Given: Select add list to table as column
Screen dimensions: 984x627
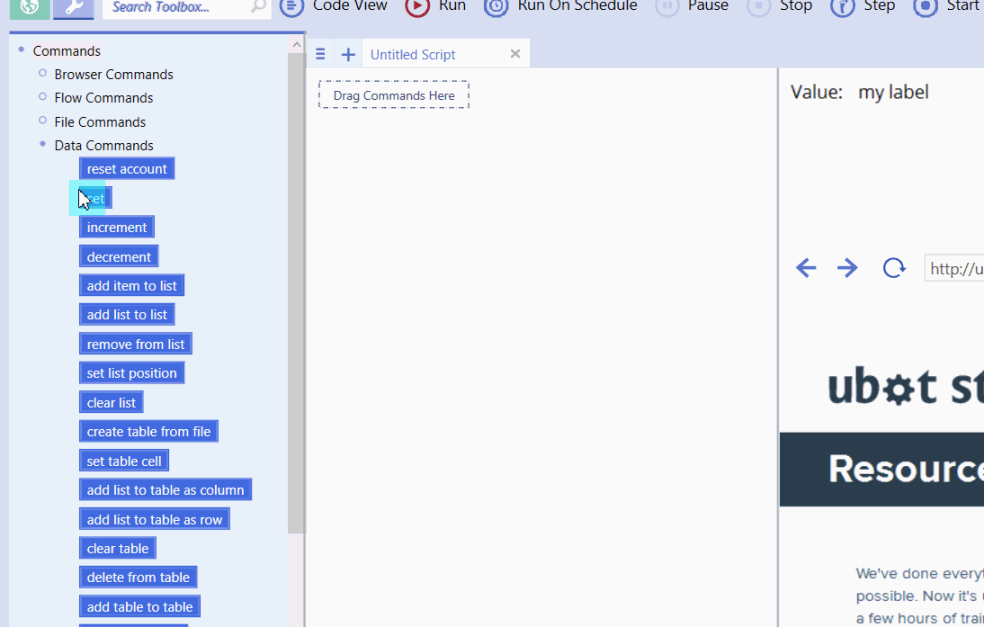Looking at the screenshot, I should tap(165, 490).
